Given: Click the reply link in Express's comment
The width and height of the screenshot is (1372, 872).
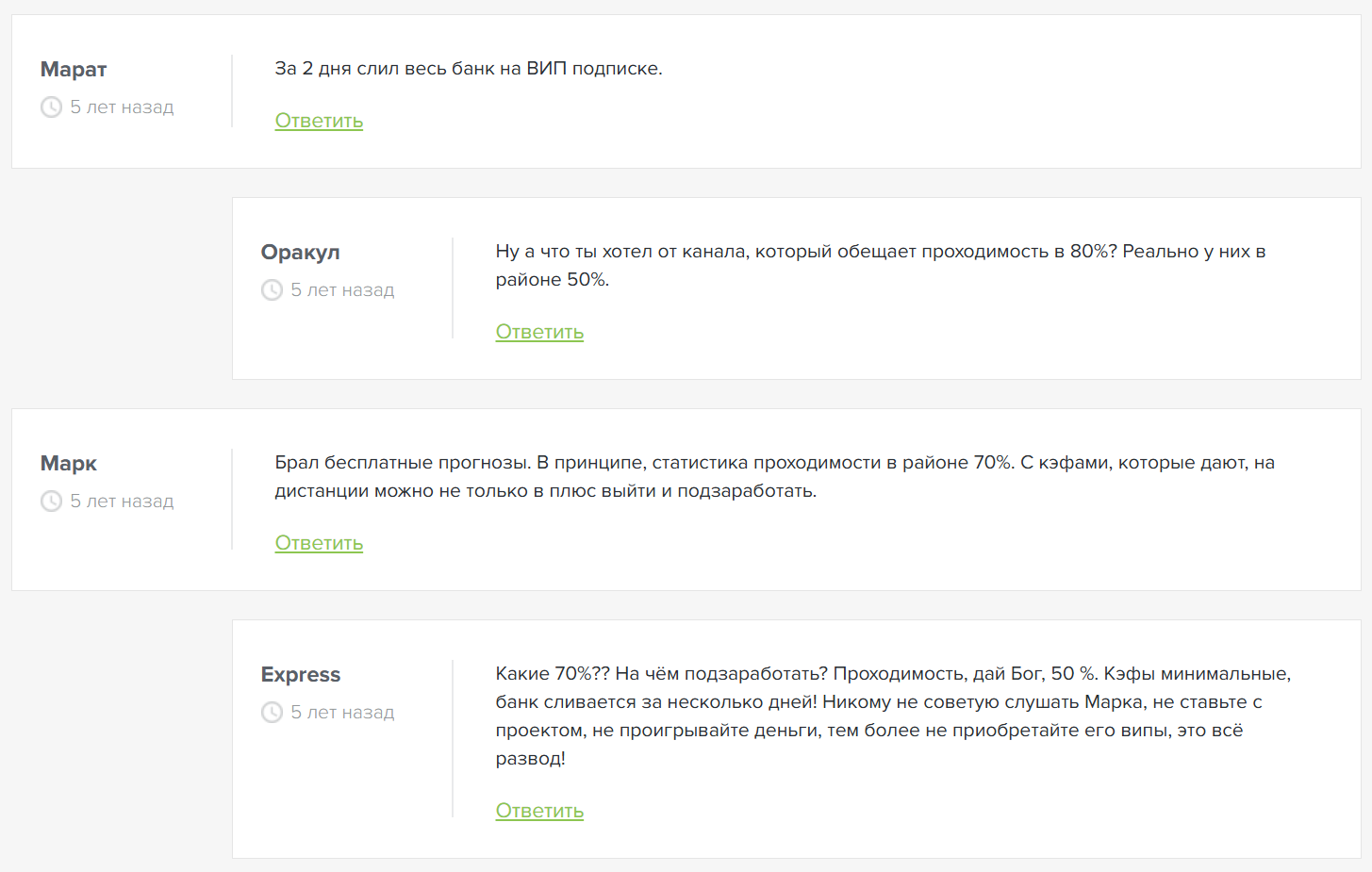Looking at the screenshot, I should 539,810.
